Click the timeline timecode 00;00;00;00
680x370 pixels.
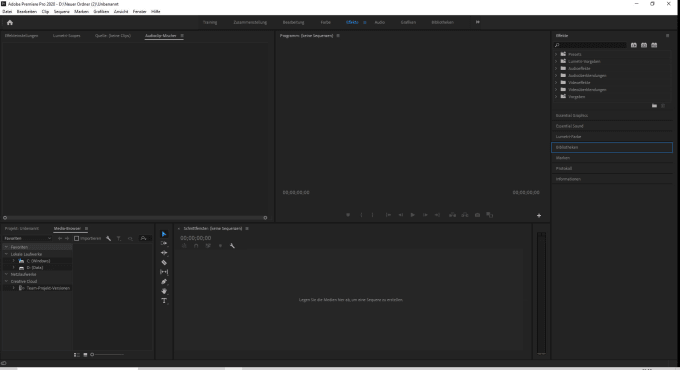196,238
